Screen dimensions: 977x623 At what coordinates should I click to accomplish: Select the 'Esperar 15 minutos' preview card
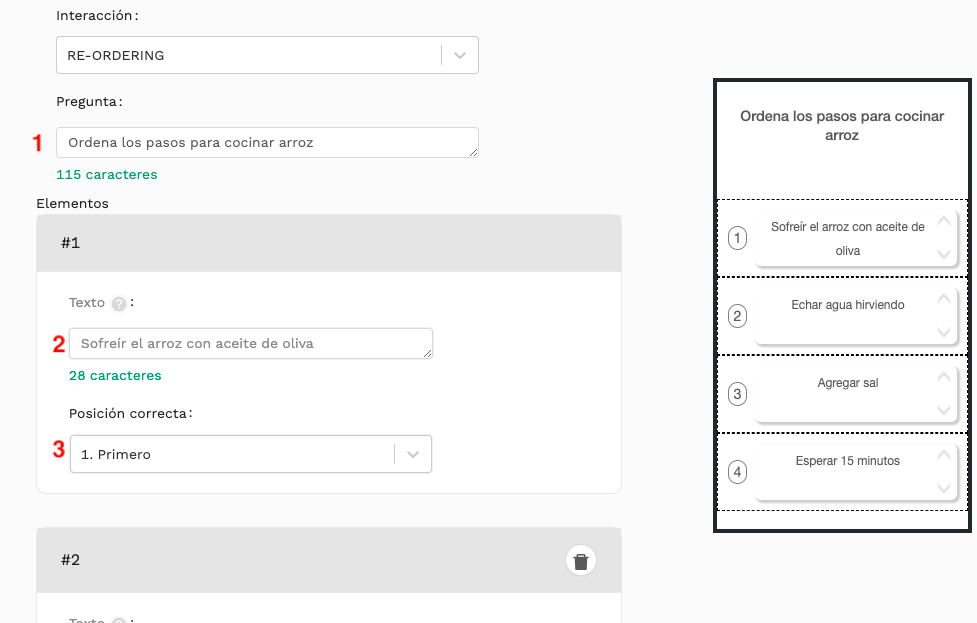855,472
